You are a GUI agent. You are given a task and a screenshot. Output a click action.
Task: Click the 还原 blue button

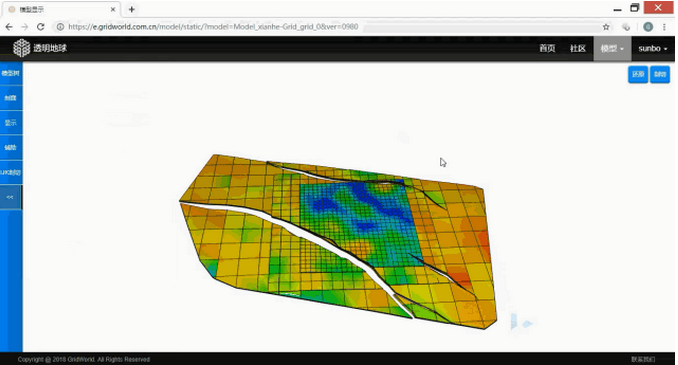(x=638, y=74)
